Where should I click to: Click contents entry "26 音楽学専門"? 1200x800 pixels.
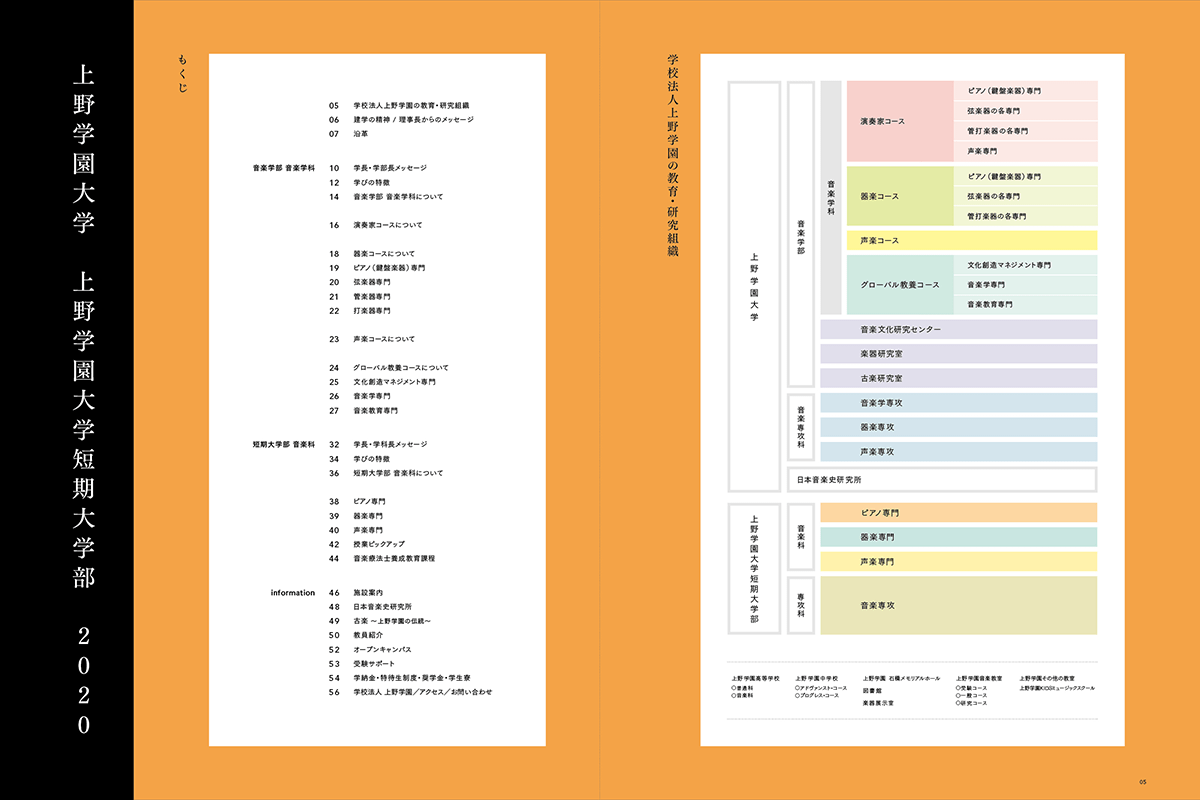click(x=359, y=396)
